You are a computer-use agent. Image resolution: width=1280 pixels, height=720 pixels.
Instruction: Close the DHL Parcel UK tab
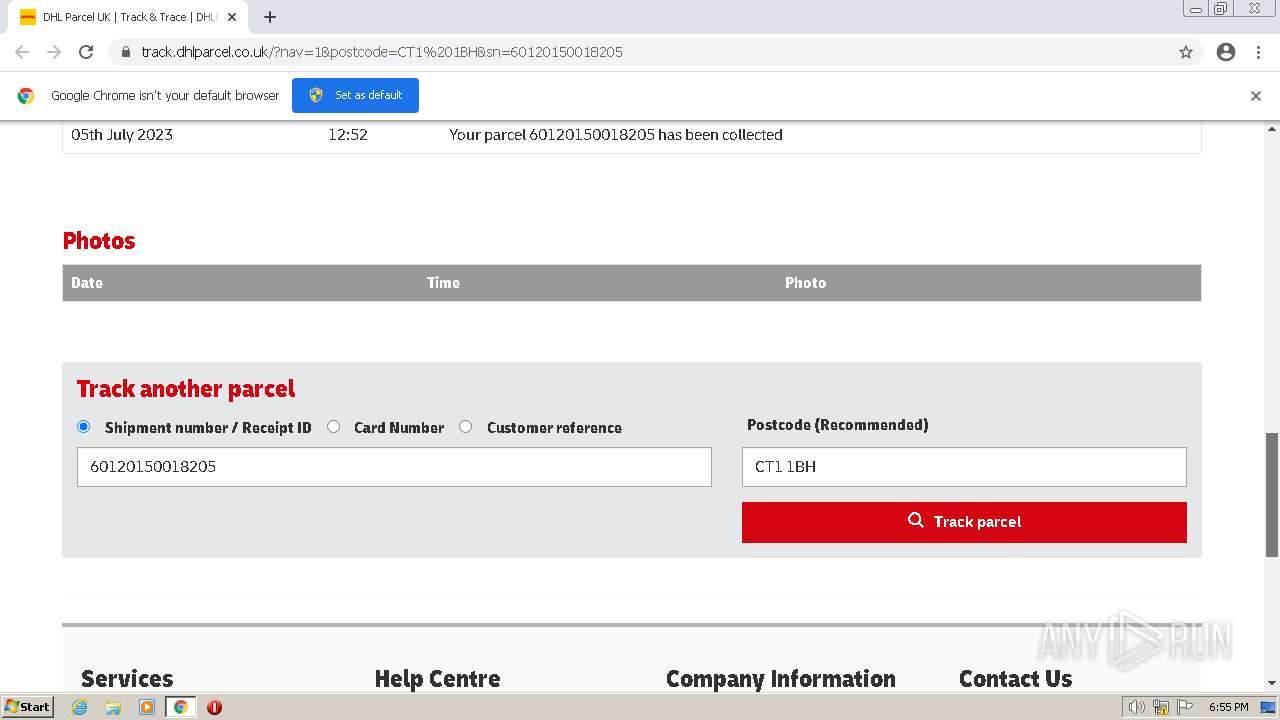click(232, 17)
